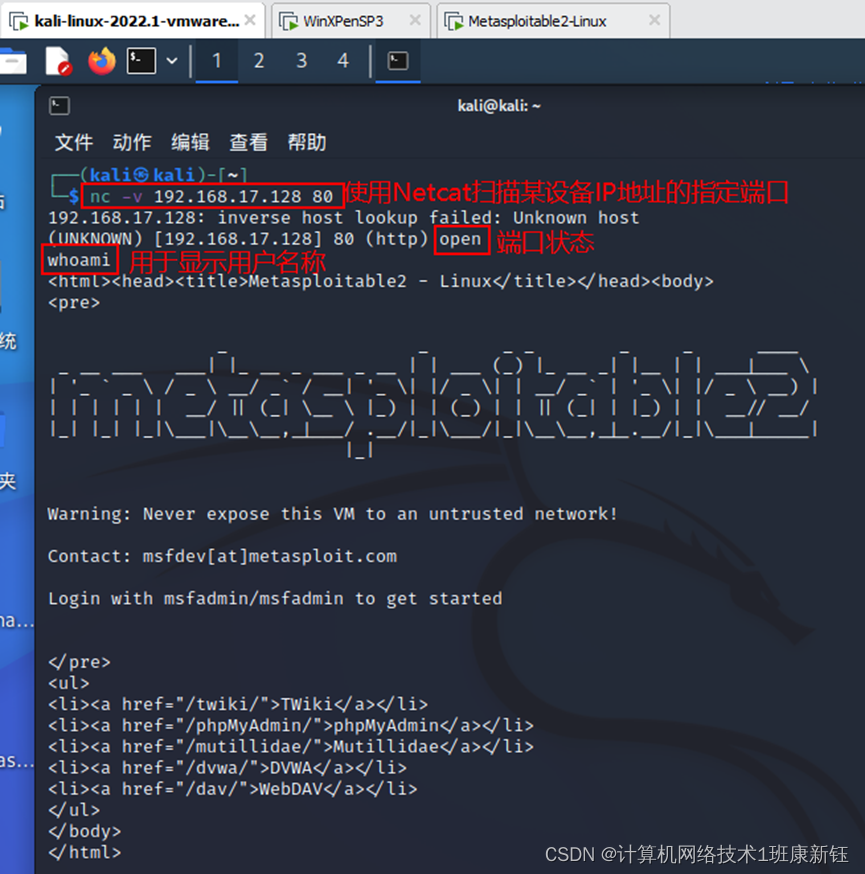The height and width of the screenshot is (874, 865).
Task: Open terminal emulator from the panel
Action: [x=141, y=61]
